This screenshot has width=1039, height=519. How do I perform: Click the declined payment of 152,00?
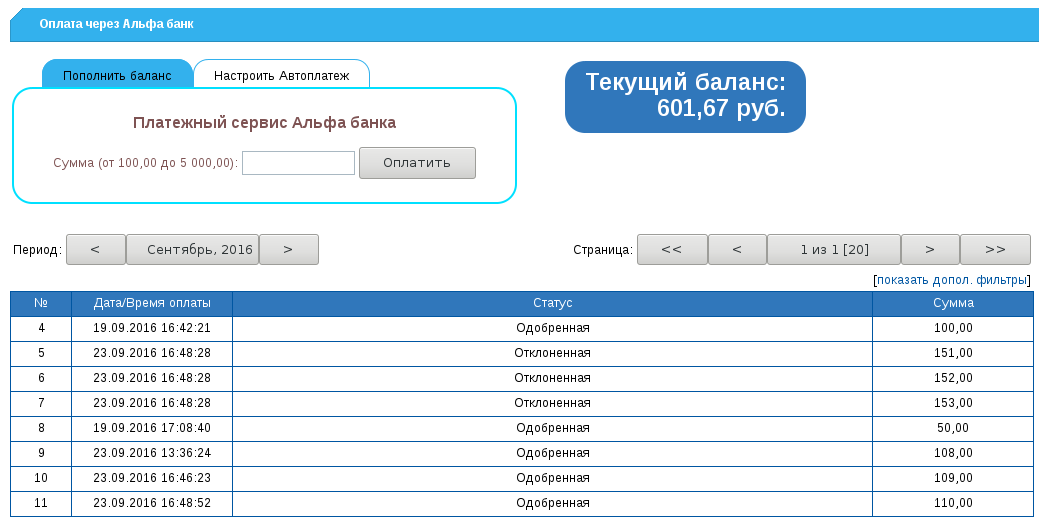(552, 378)
